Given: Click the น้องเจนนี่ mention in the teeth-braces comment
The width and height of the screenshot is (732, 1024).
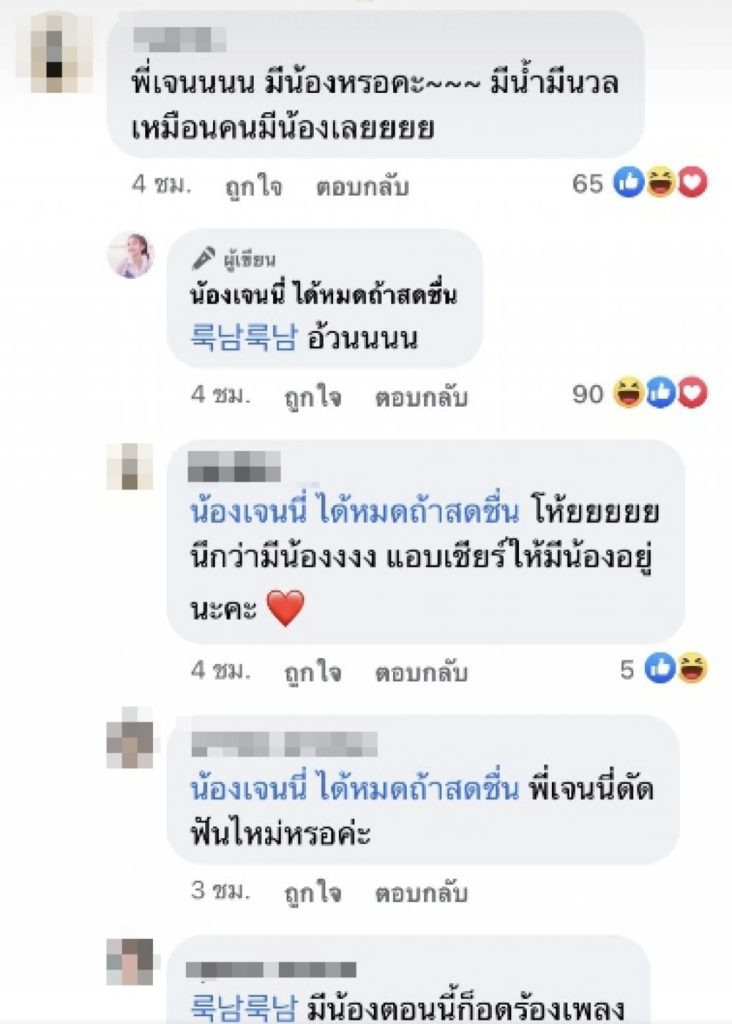Looking at the screenshot, I should 355,788.
